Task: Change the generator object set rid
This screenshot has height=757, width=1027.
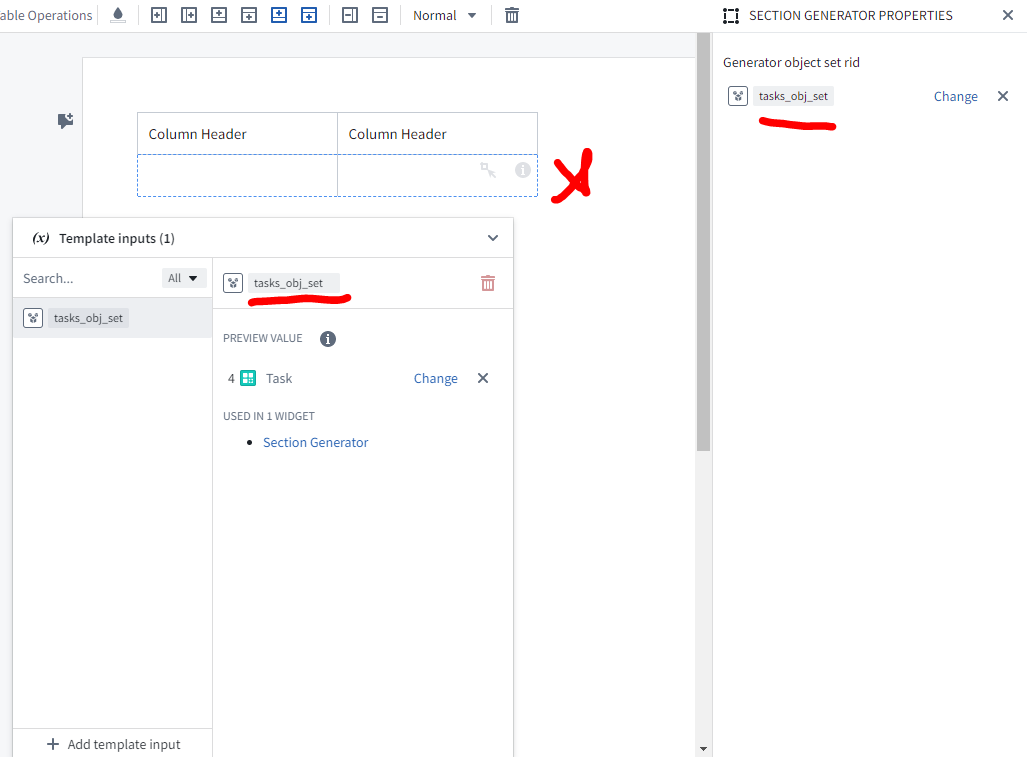Action: pyautogui.click(x=956, y=96)
